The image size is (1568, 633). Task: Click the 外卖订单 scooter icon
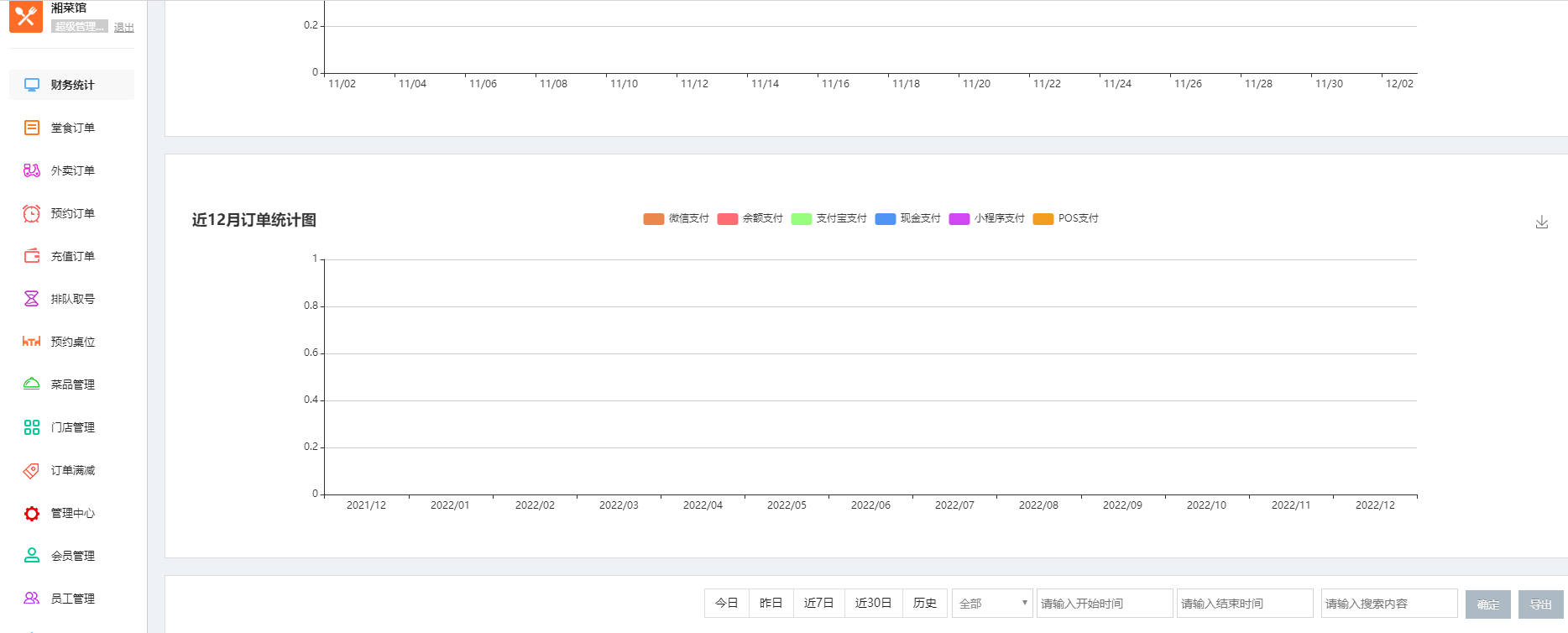click(32, 170)
